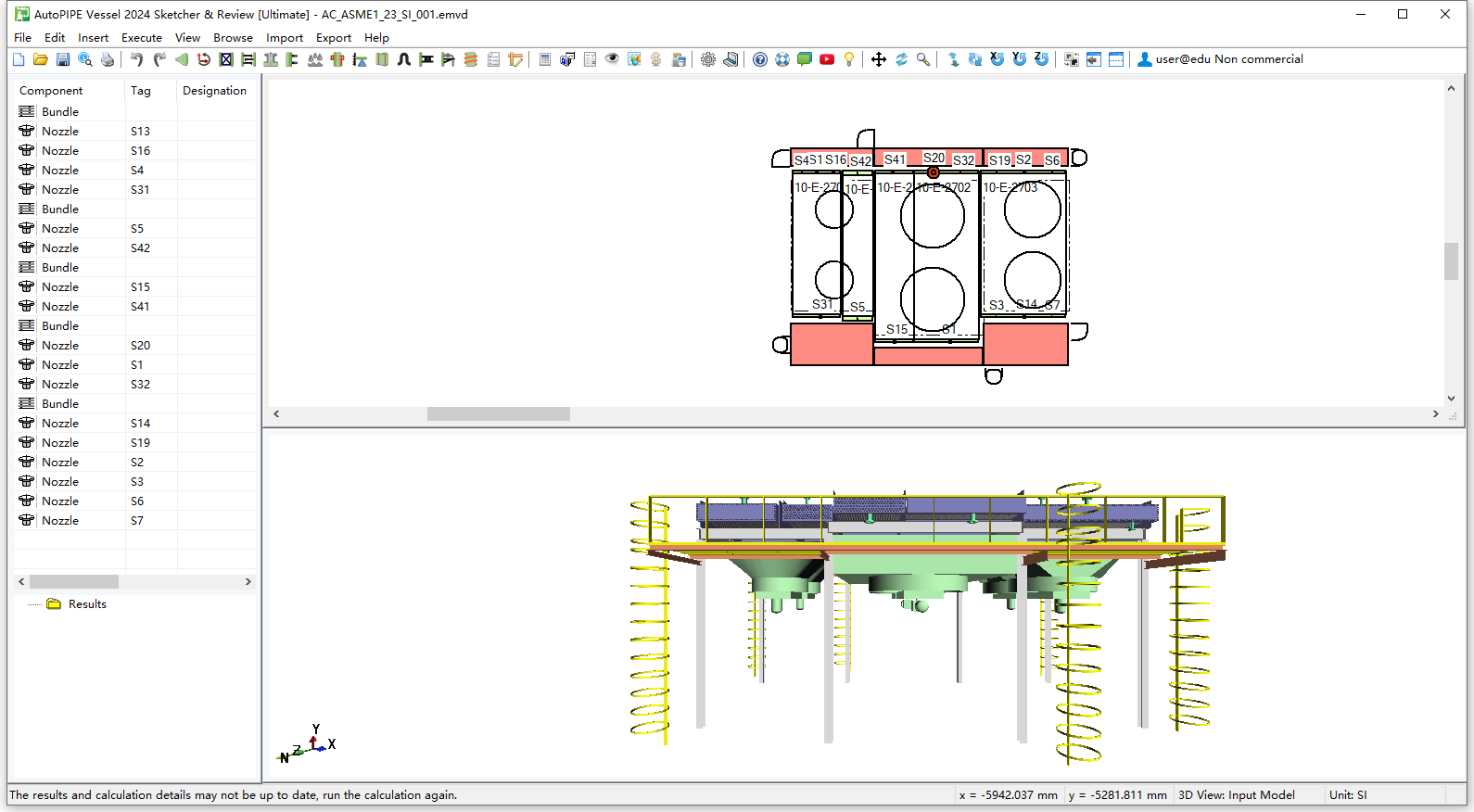The image size is (1474, 812).
Task: Click the New document toolbar icon
Action: (19, 59)
